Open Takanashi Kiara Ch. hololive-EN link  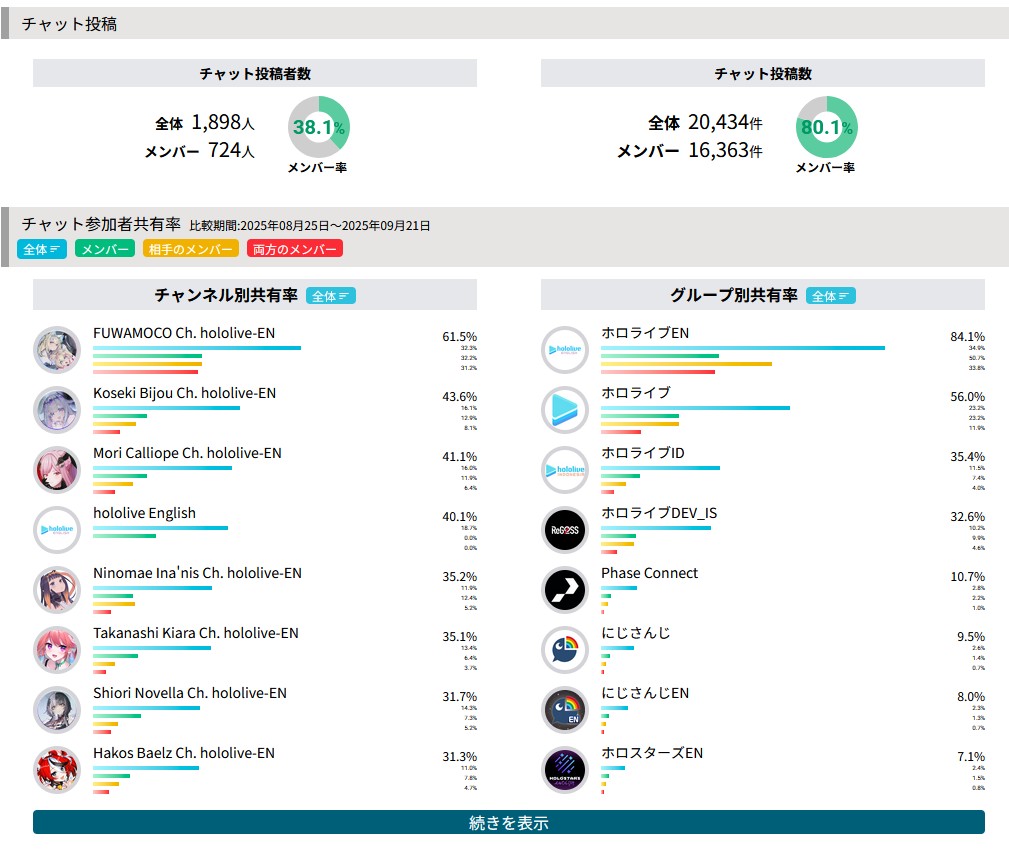tap(195, 633)
